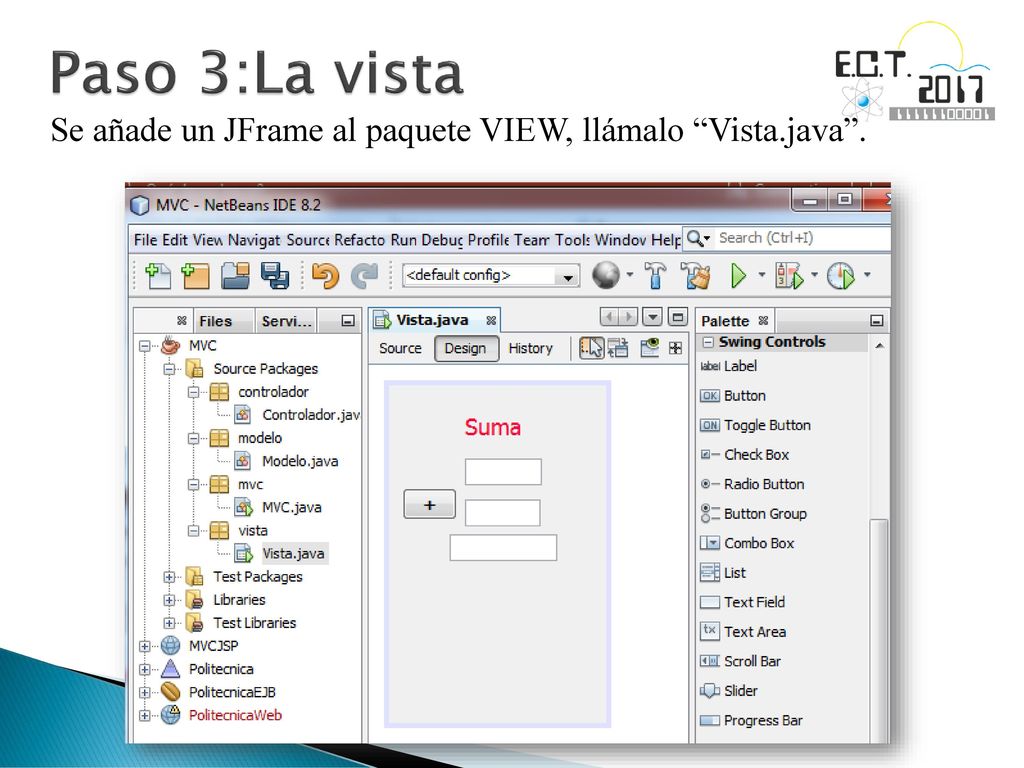
Task: Activate Connection Mode icon in designer toolbar
Action: [618, 348]
